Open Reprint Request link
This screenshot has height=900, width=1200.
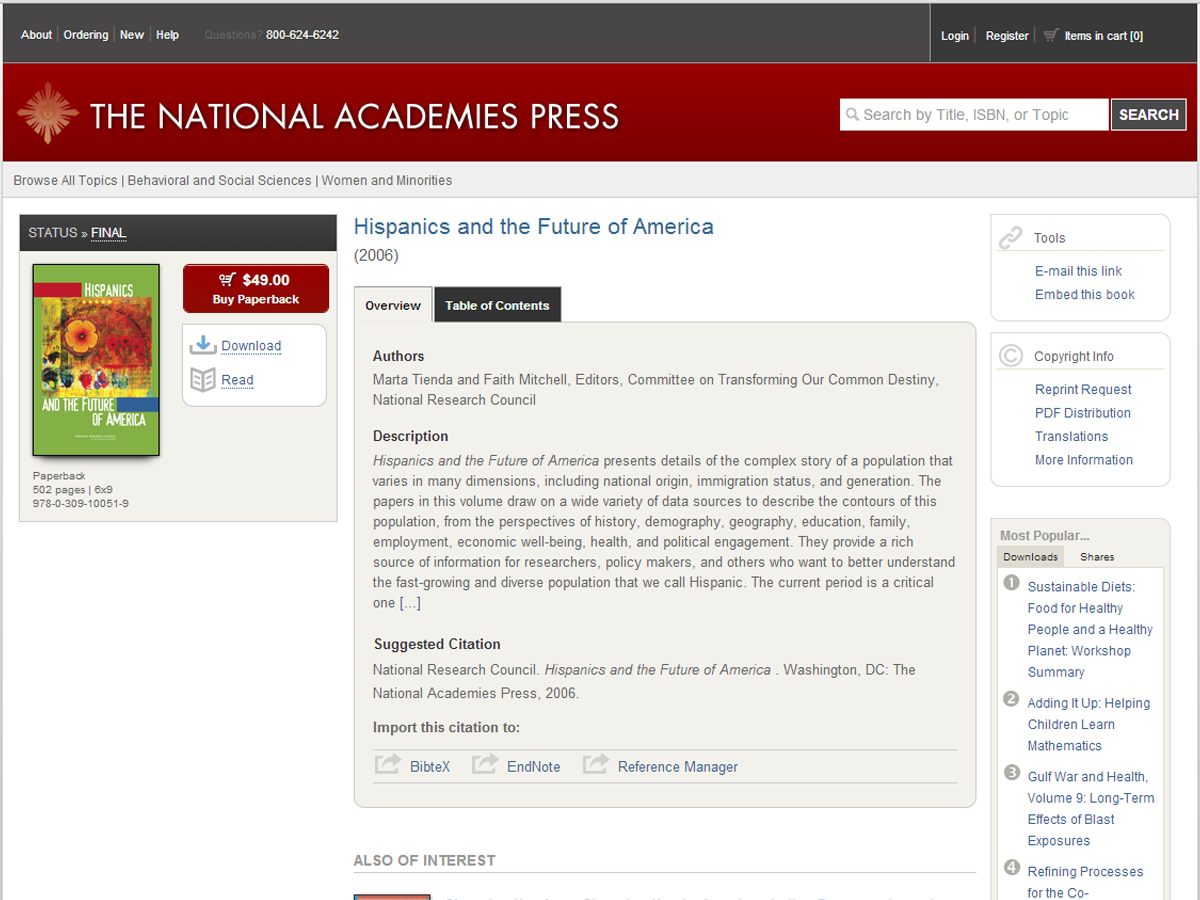[1083, 390]
